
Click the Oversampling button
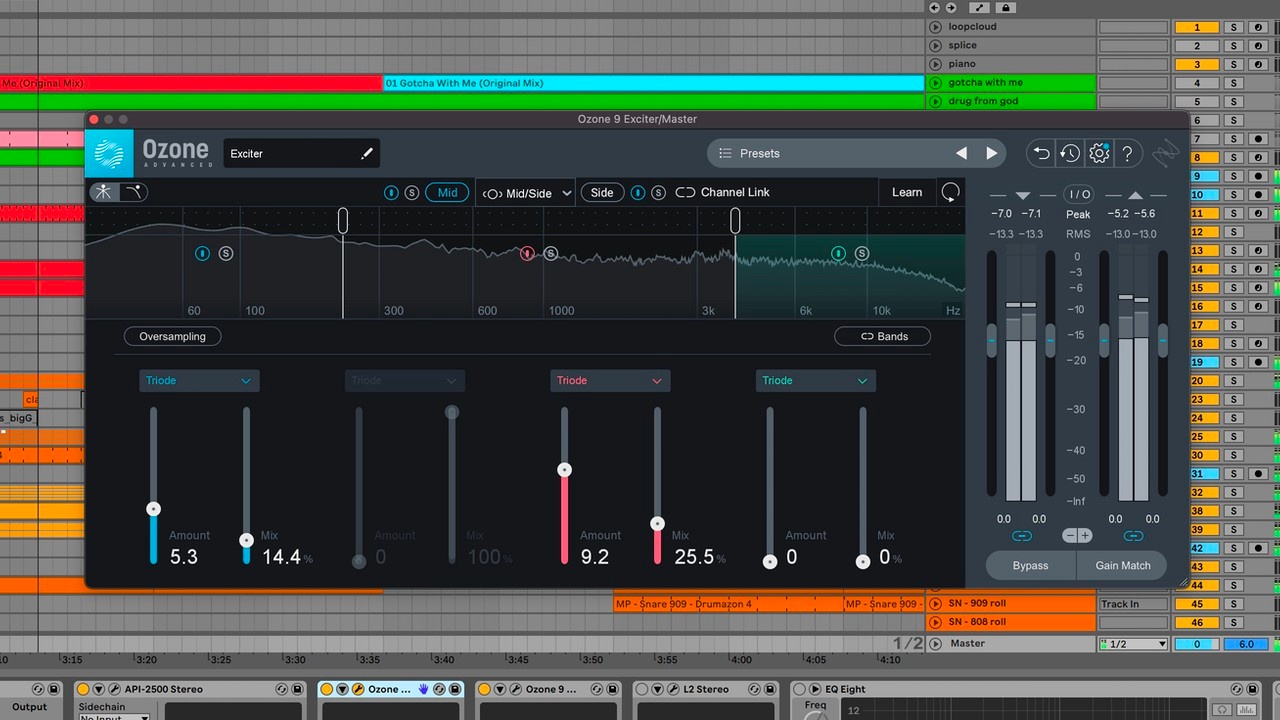[173, 337]
